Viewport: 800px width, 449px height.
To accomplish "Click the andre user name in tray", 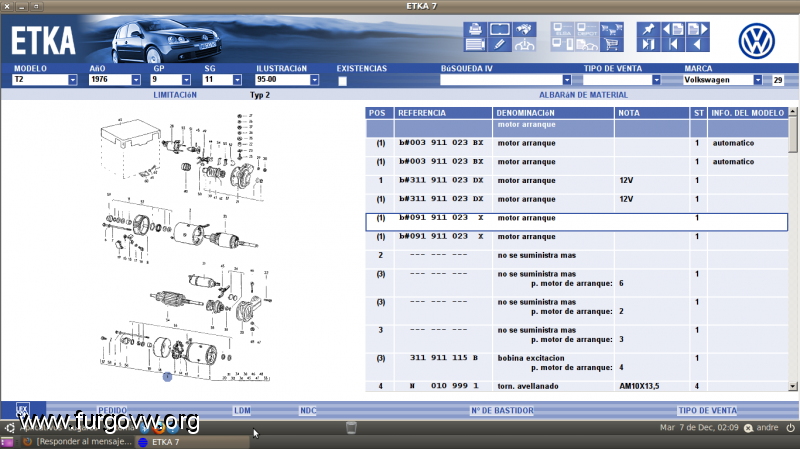I will coord(767,428).
